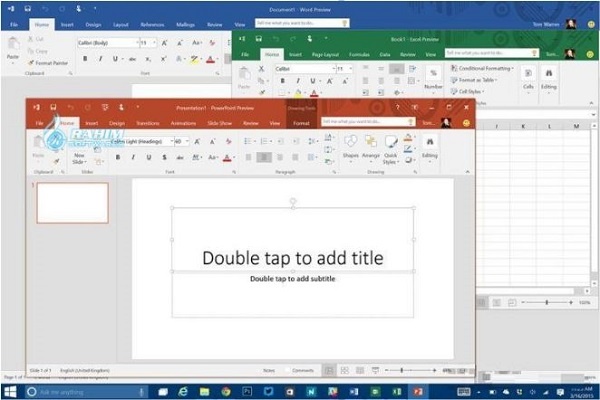Open Excel Page Layout tab
The width and height of the screenshot is (600, 400).
point(325,55)
